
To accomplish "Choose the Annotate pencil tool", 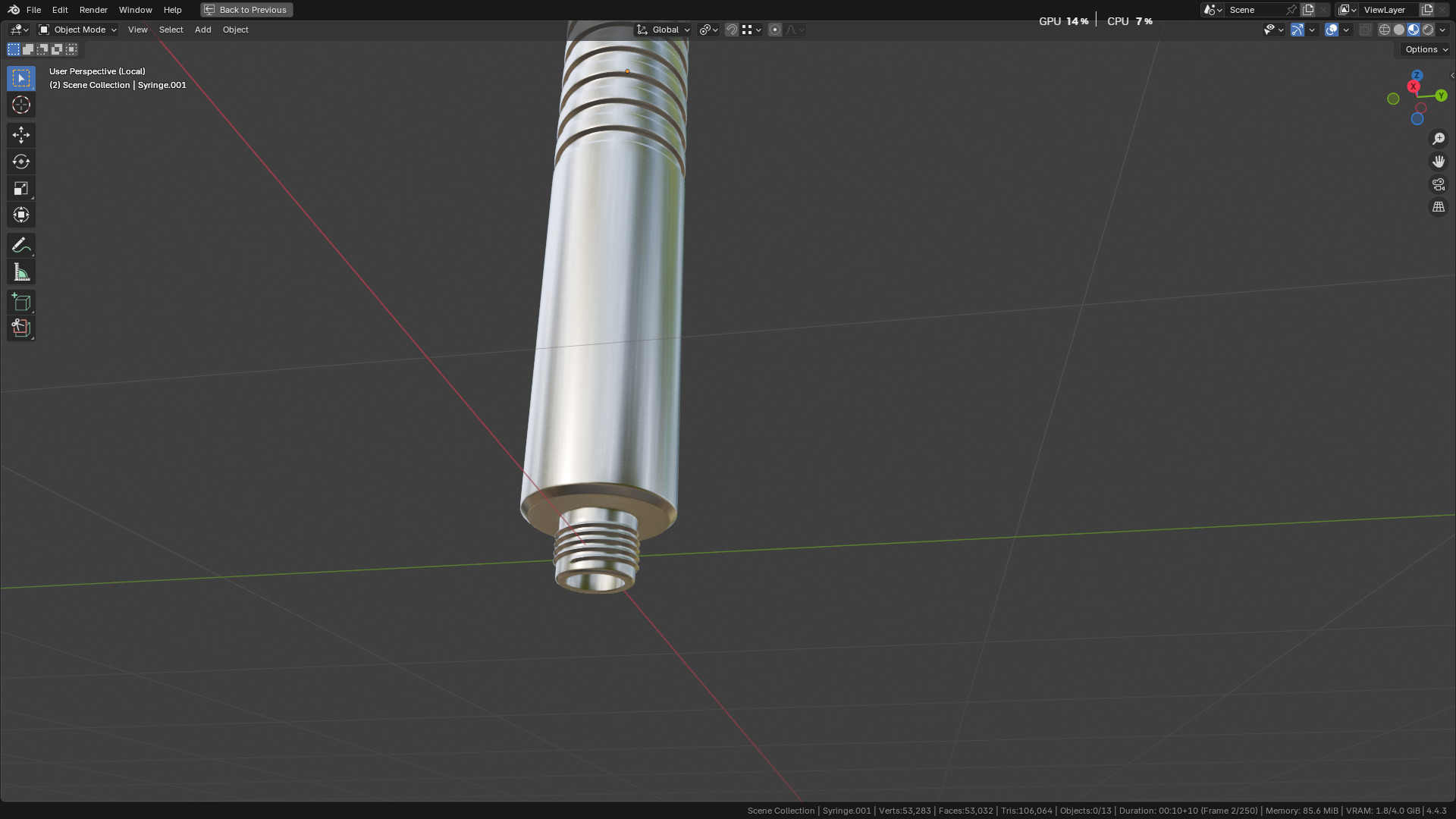I will tap(21, 245).
